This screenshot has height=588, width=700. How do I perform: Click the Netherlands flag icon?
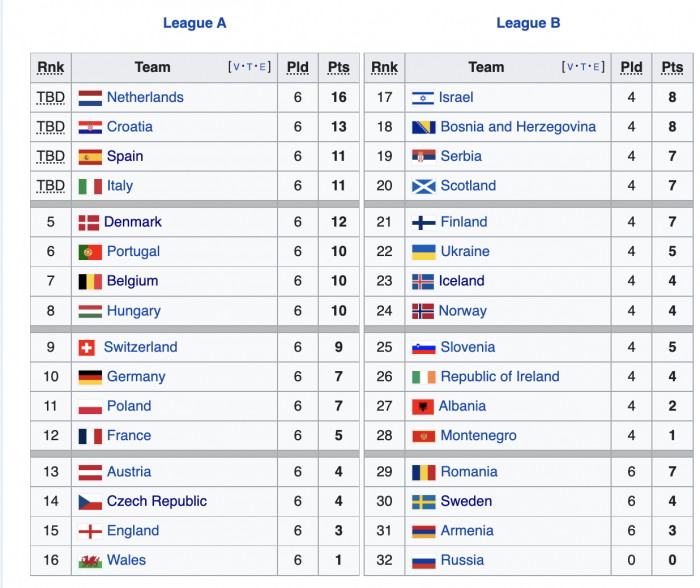(90, 98)
